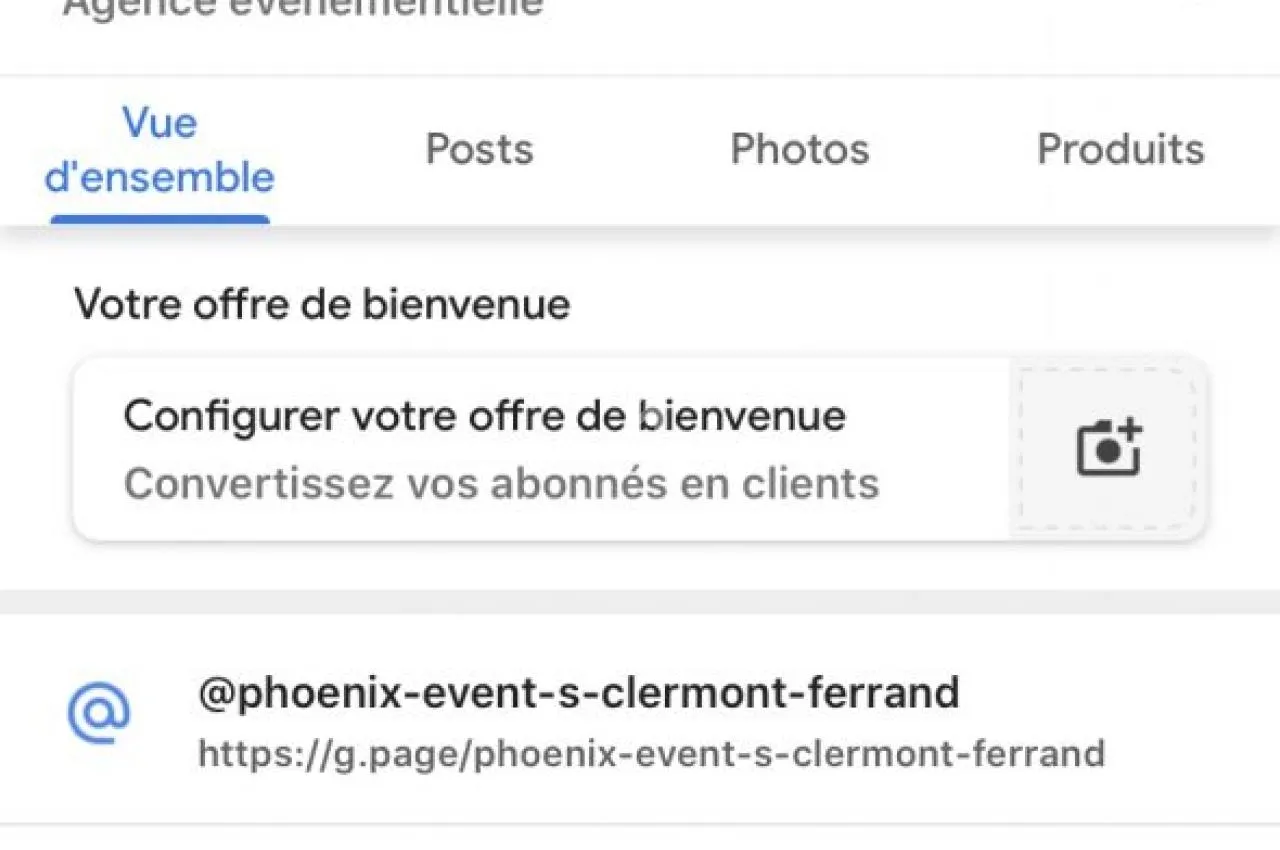Select the @phoenix-event-s-clermont-ferrand short name
This screenshot has height=850, width=1280.
click(x=579, y=692)
